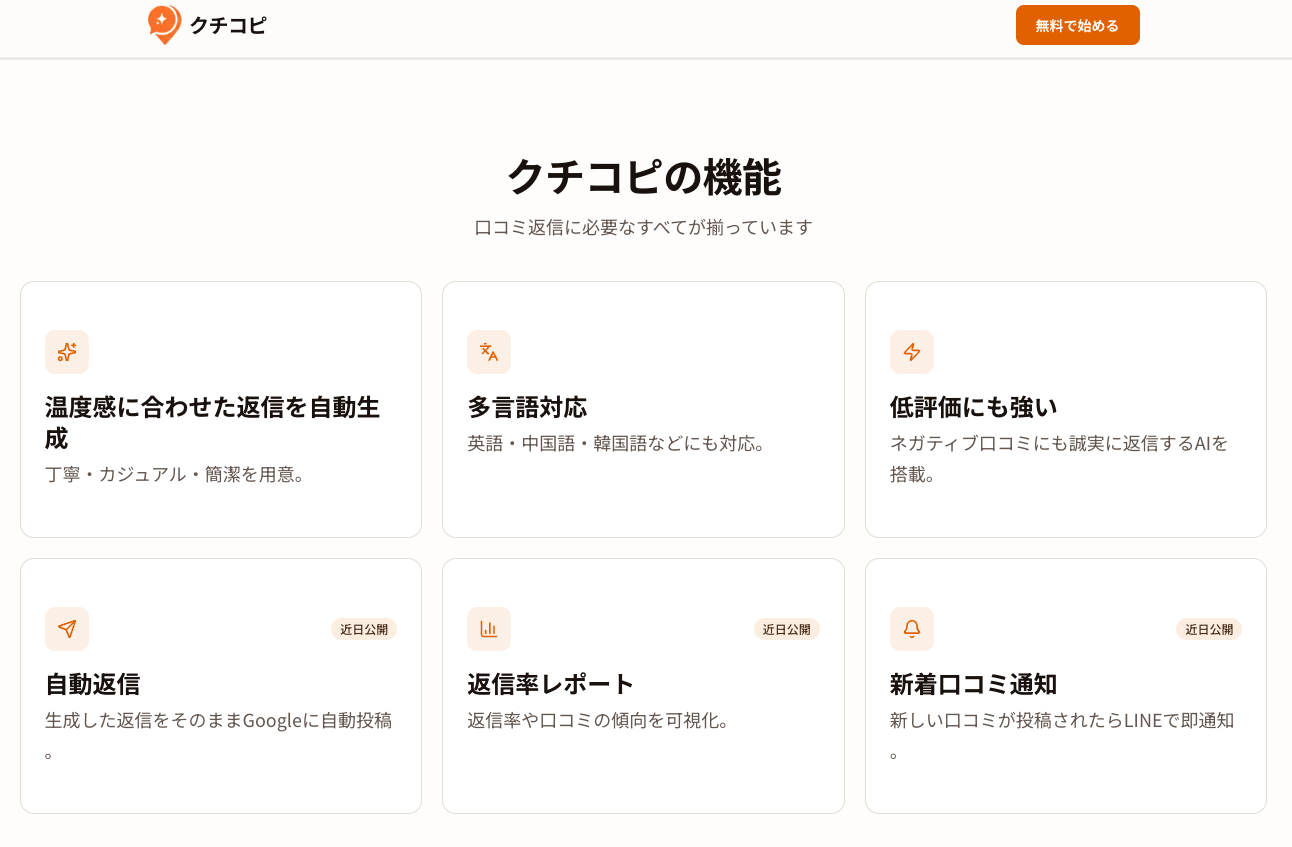This screenshot has width=1292, height=847.
Task: Open the 多言語対応 feature card
Action: [643, 408]
